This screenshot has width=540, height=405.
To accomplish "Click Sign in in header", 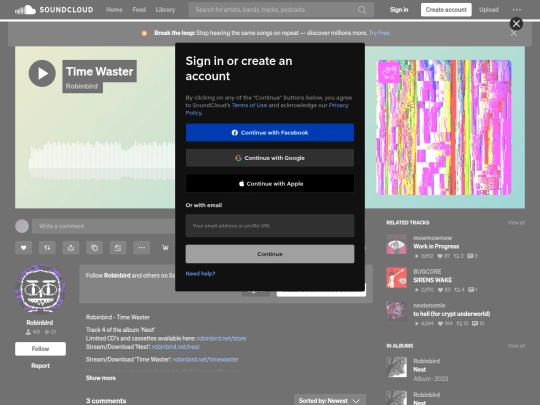I will [x=399, y=10].
